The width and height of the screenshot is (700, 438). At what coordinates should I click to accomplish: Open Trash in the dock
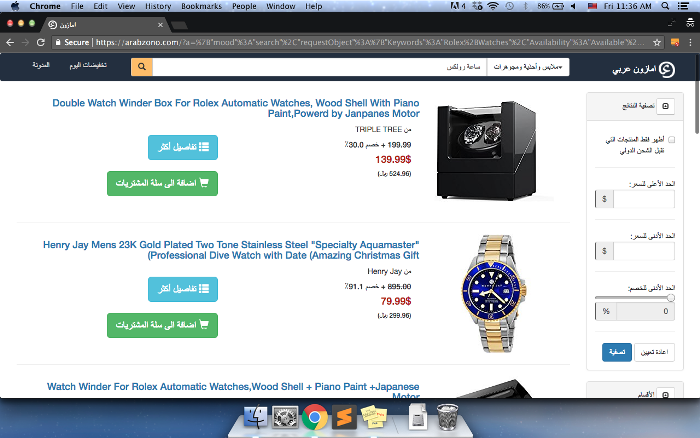tap(447, 416)
